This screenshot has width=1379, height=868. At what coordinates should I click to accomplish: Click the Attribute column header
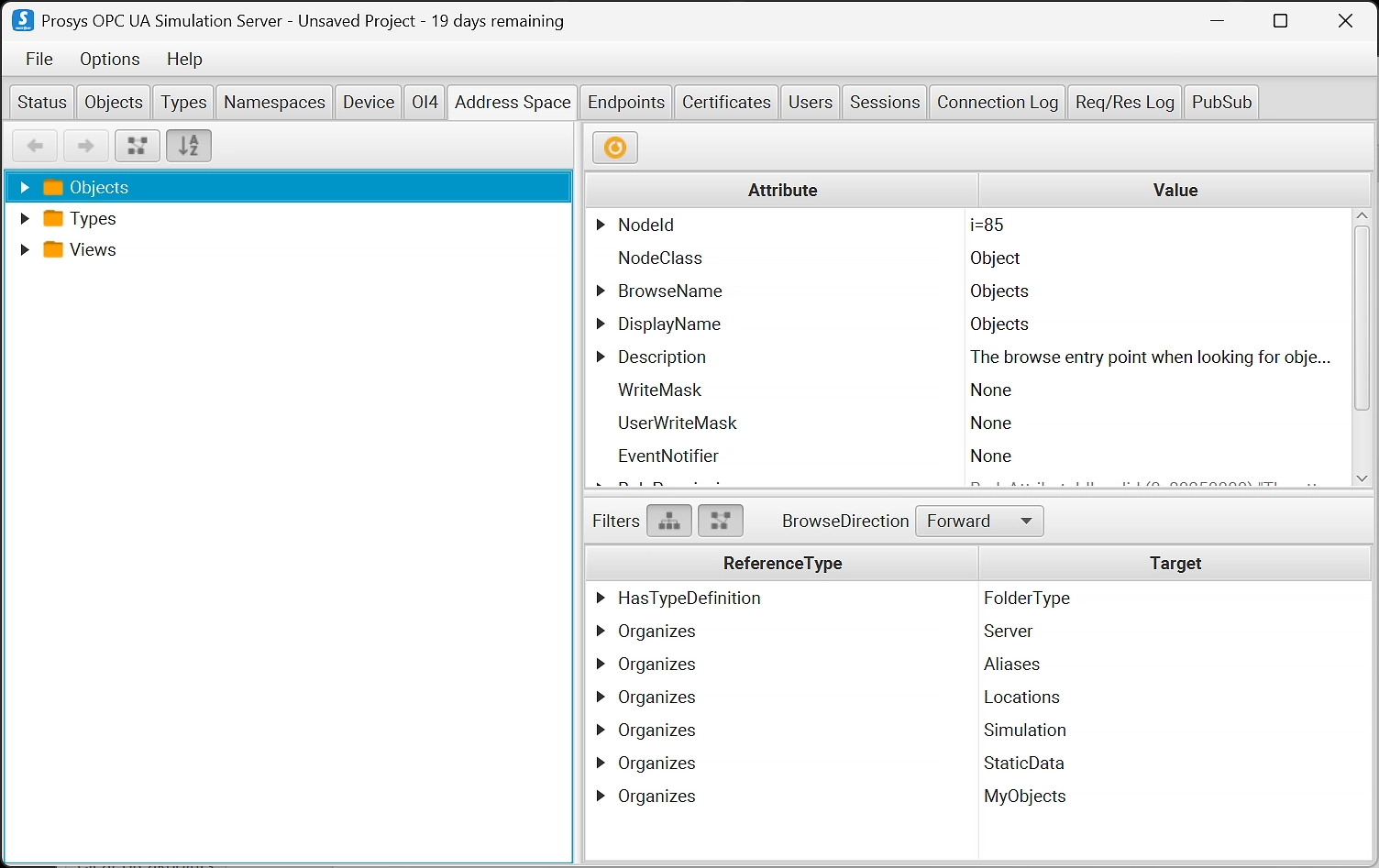[x=782, y=190]
